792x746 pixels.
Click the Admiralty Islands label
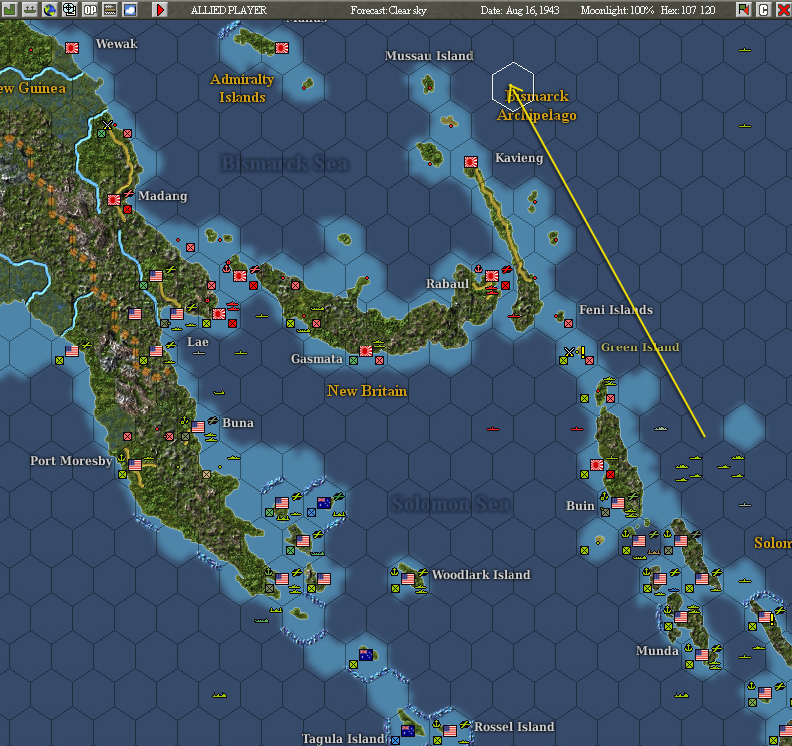click(242, 88)
